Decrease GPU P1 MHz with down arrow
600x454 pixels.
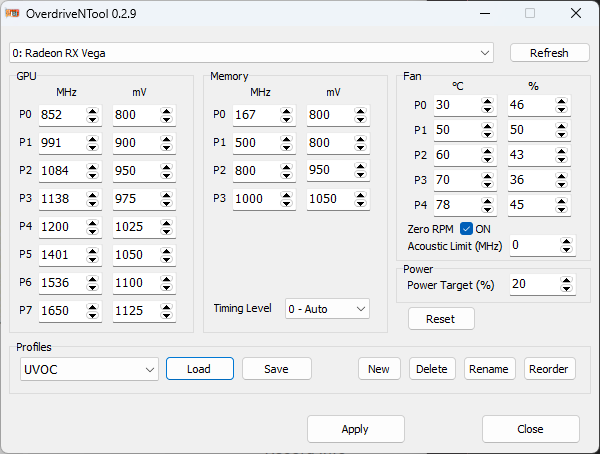[x=93, y=147]
